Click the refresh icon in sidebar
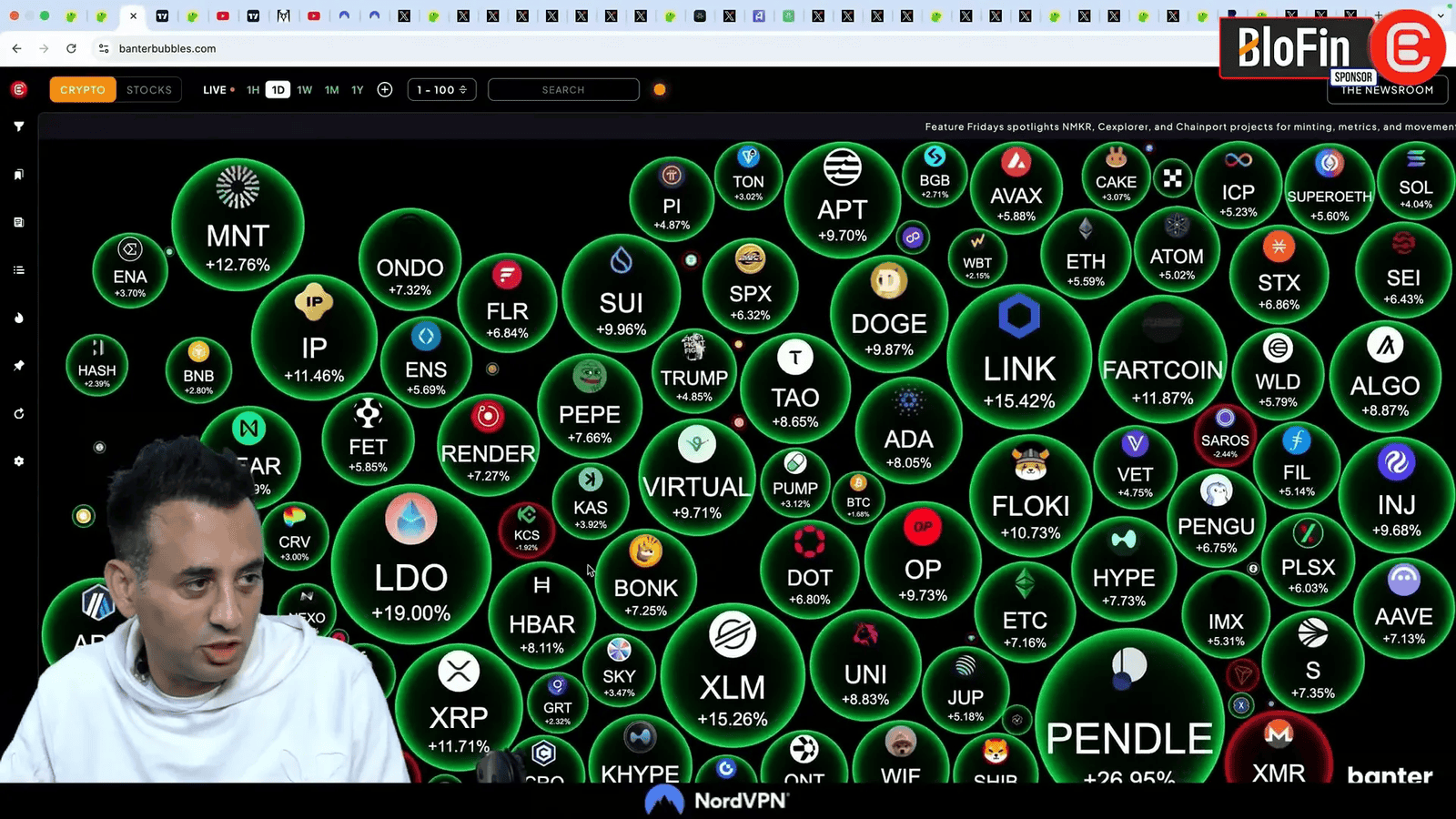This screenshot has height=819, width=1456. (x=18, y=414)
